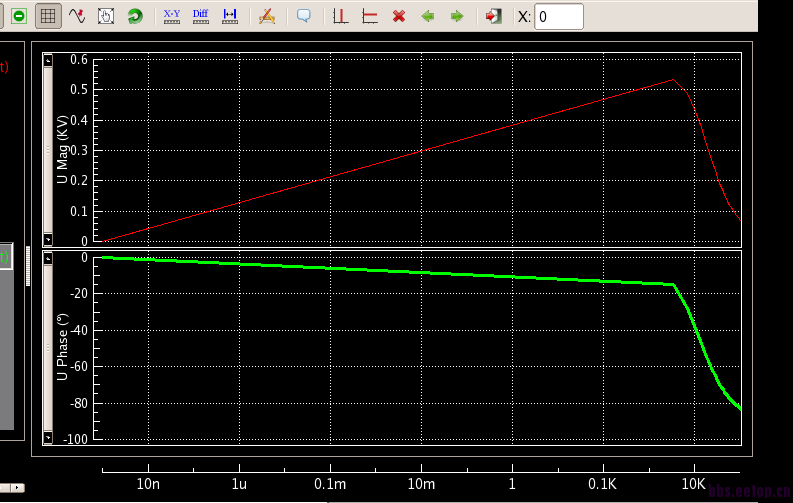This screenshot has width=793, height=503.
Task: Click the U Mag vertical scrollbar track
Action: (x=48, y=150)
